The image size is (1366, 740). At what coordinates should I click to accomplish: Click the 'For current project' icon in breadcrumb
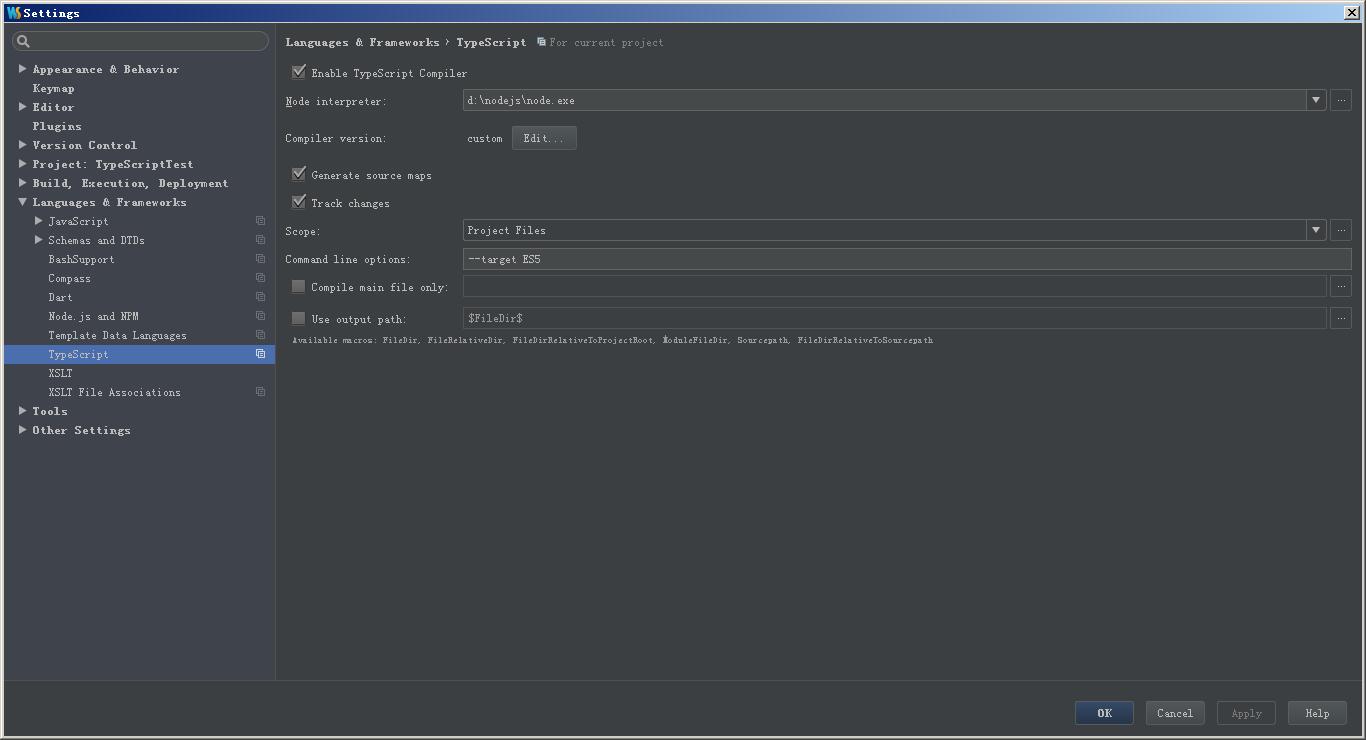(x=541, y=42)
